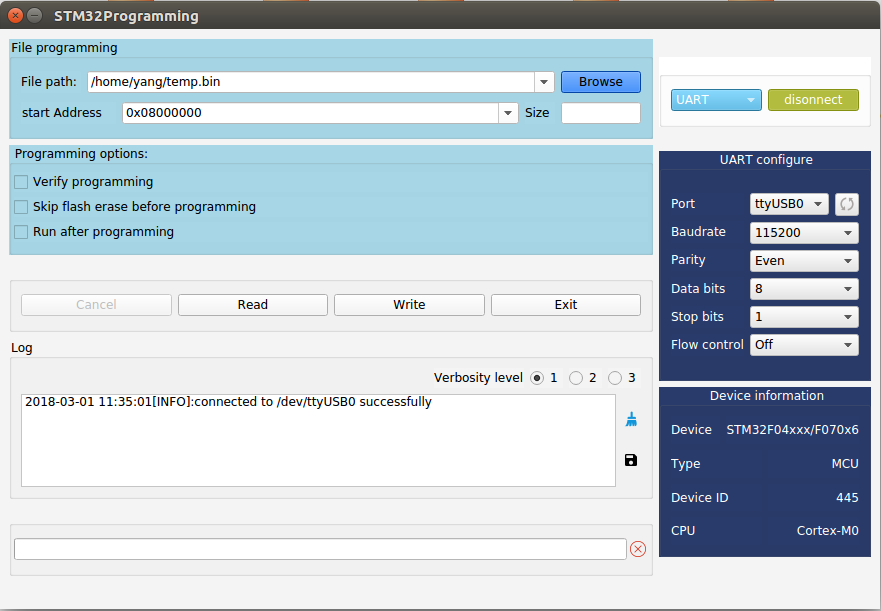Click the bottom empty text field

coord(320,549)
